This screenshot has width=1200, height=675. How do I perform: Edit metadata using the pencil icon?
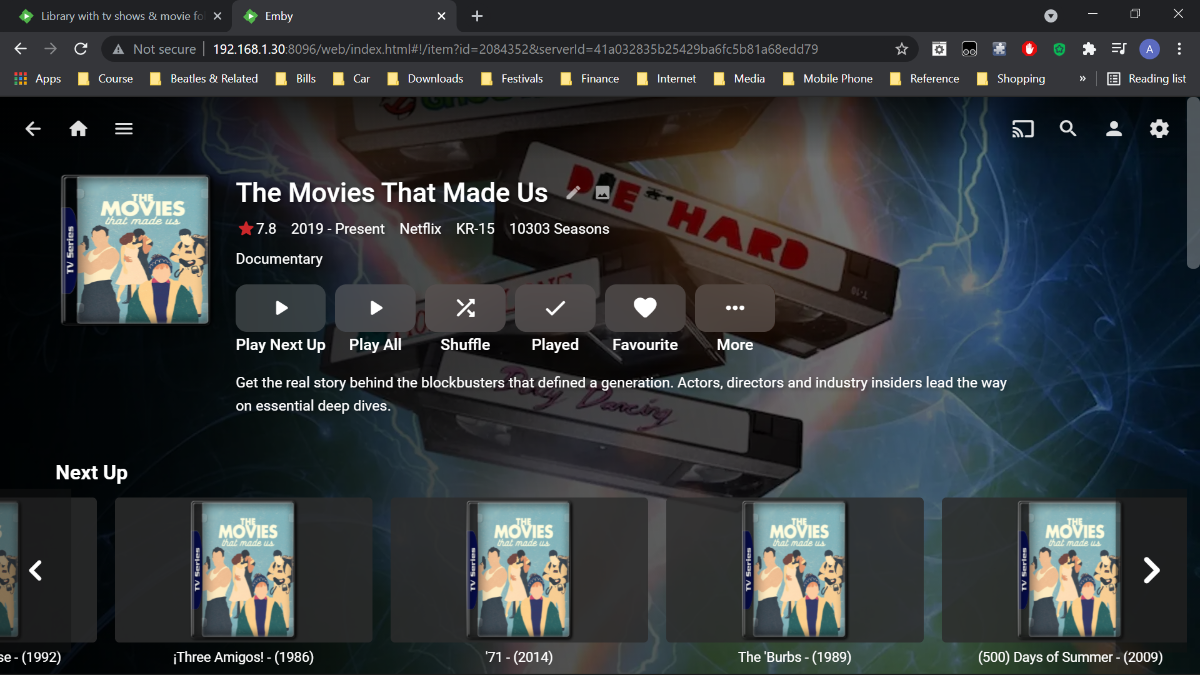(x=574, y=193)
